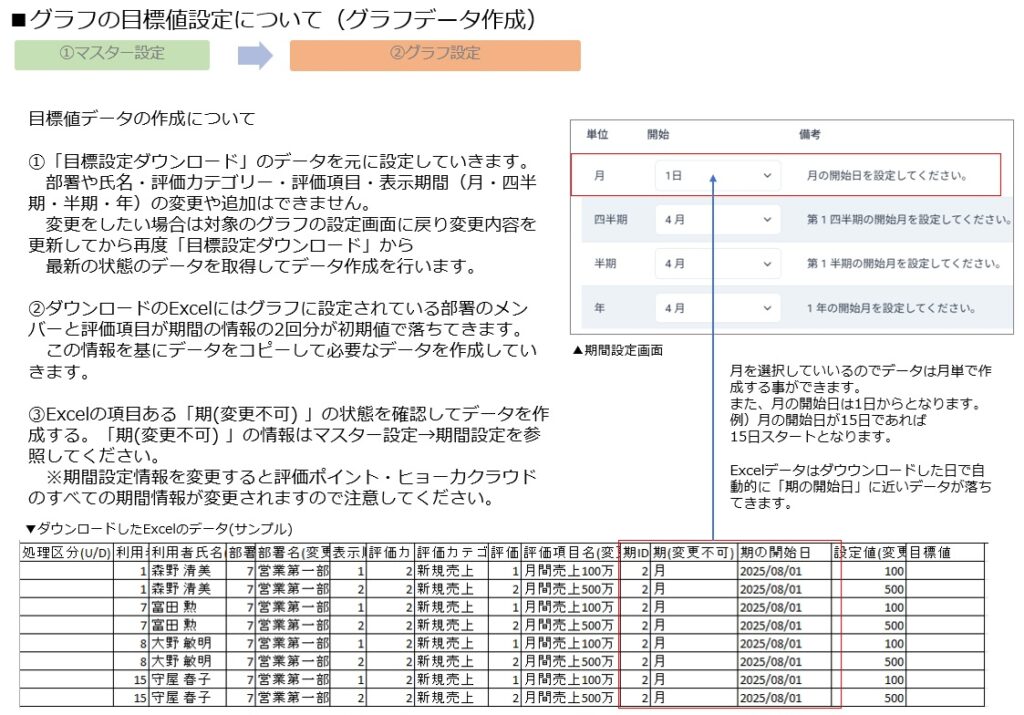Expand the 半期 start-month dropdown
The height and width of the screenshot is (715, 1024).
(716, 264)
